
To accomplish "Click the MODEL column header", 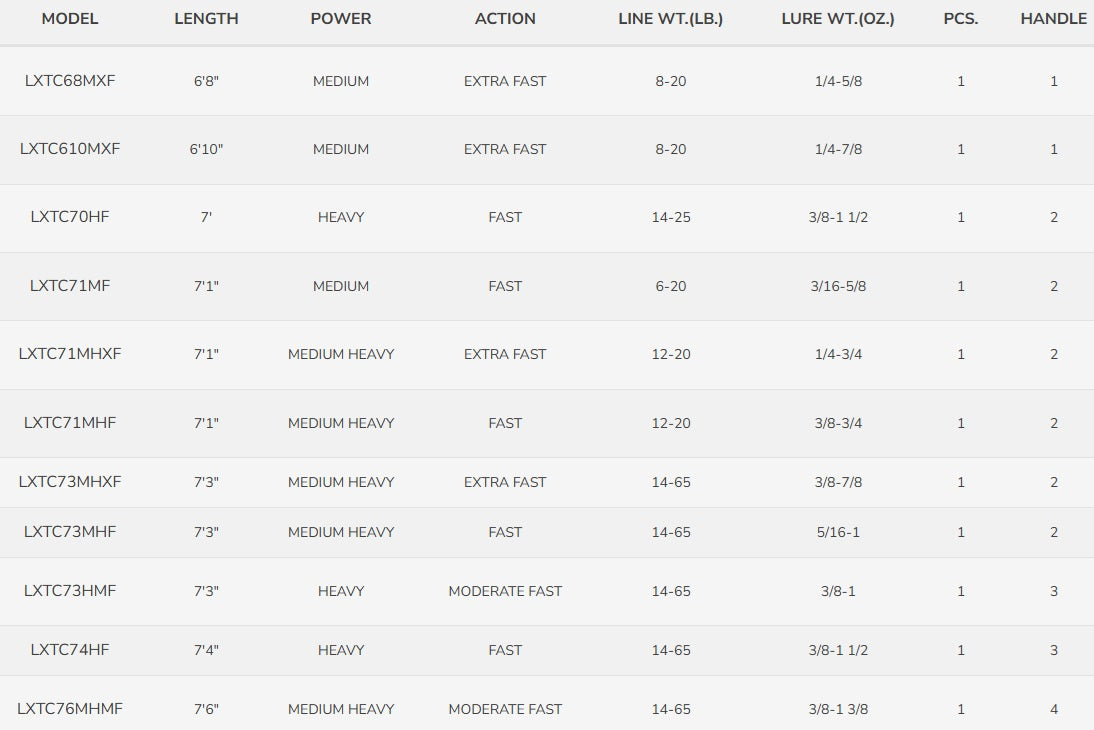I will (70, 19).
